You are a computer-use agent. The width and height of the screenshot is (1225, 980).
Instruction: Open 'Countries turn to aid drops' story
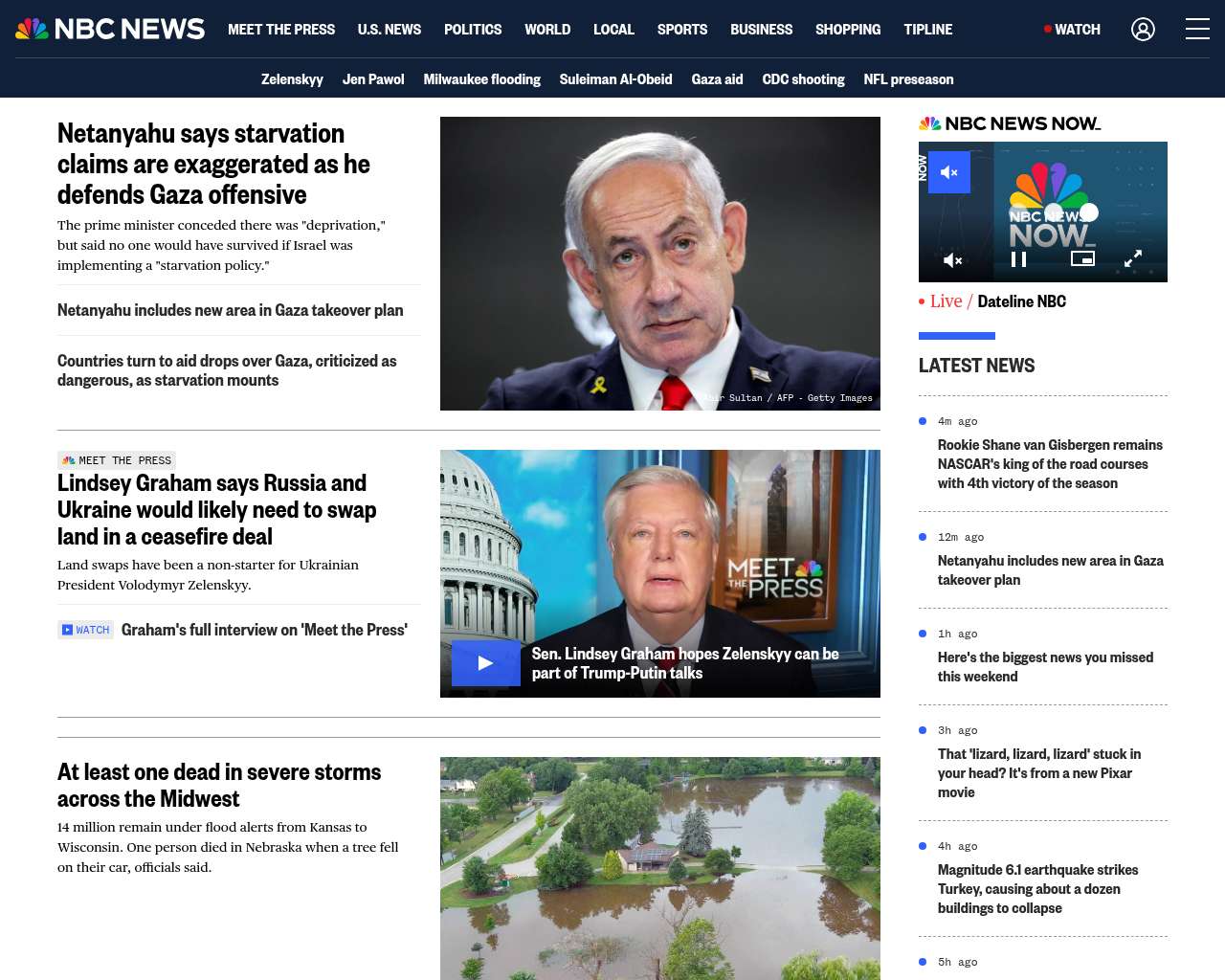[227, 370]
